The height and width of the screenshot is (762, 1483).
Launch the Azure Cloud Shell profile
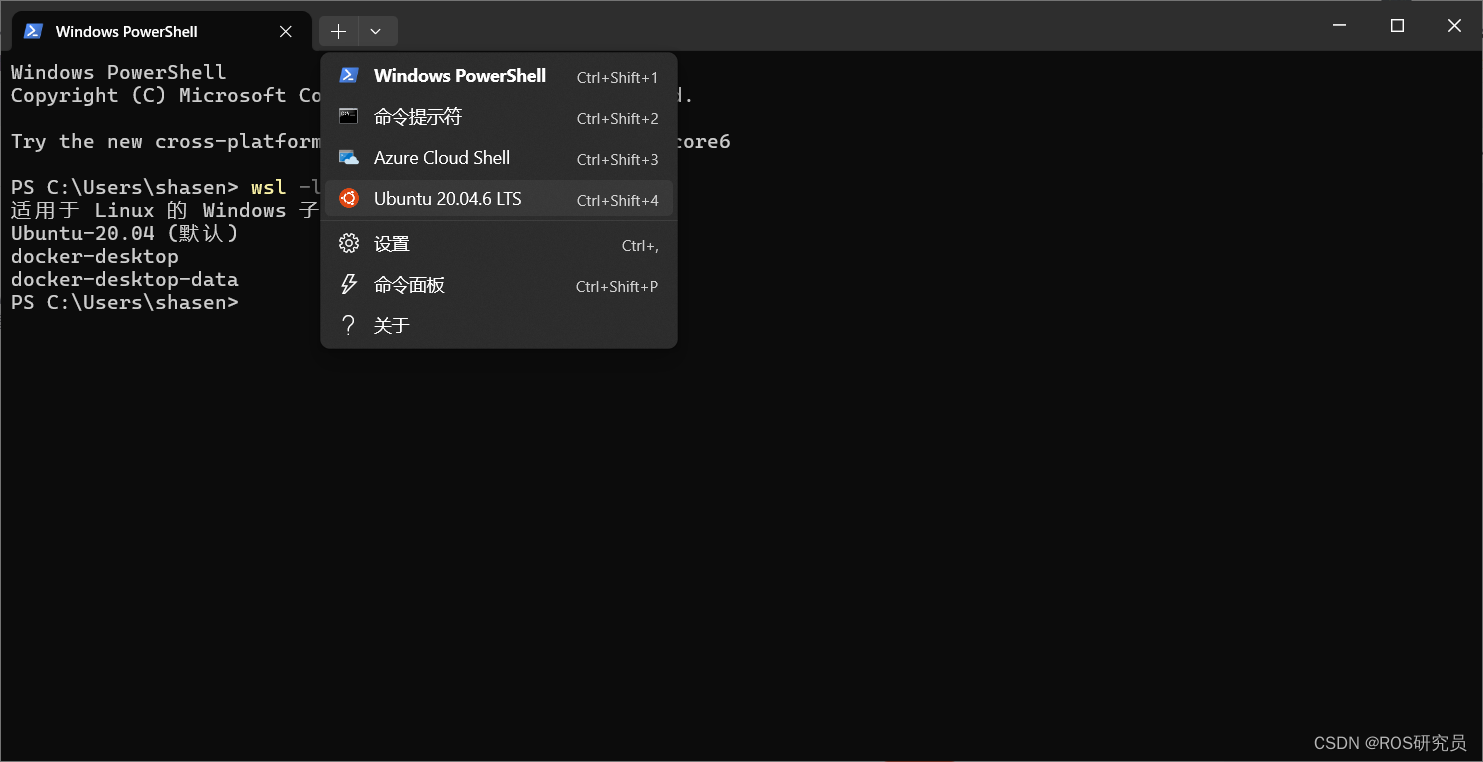499,158
